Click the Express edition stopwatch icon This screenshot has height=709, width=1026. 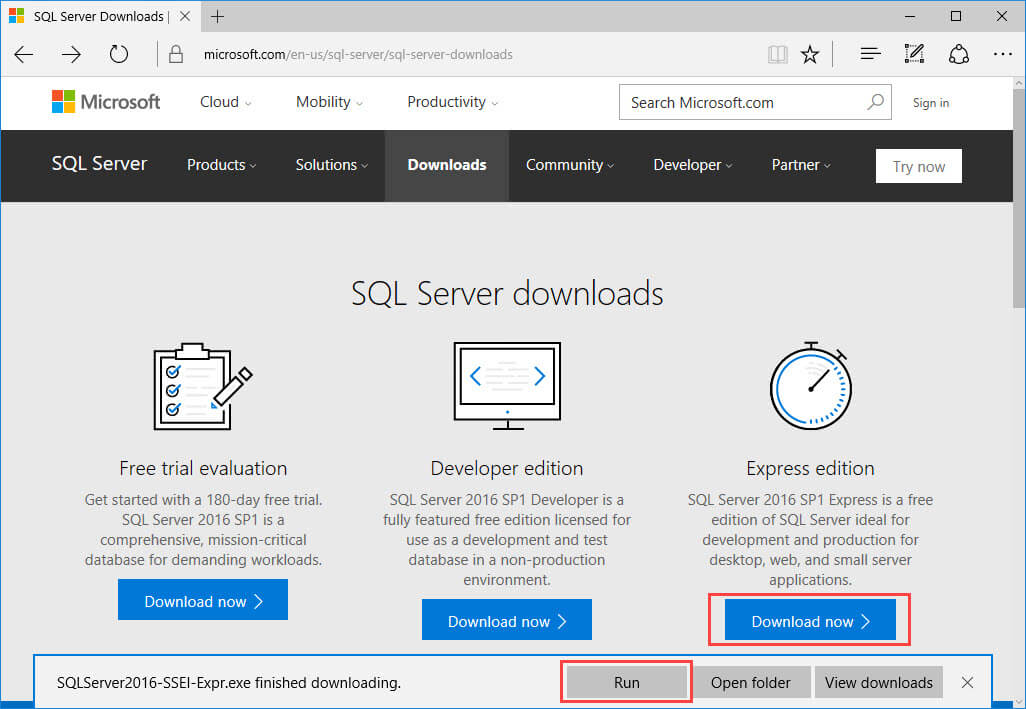(x=811, y=386)
